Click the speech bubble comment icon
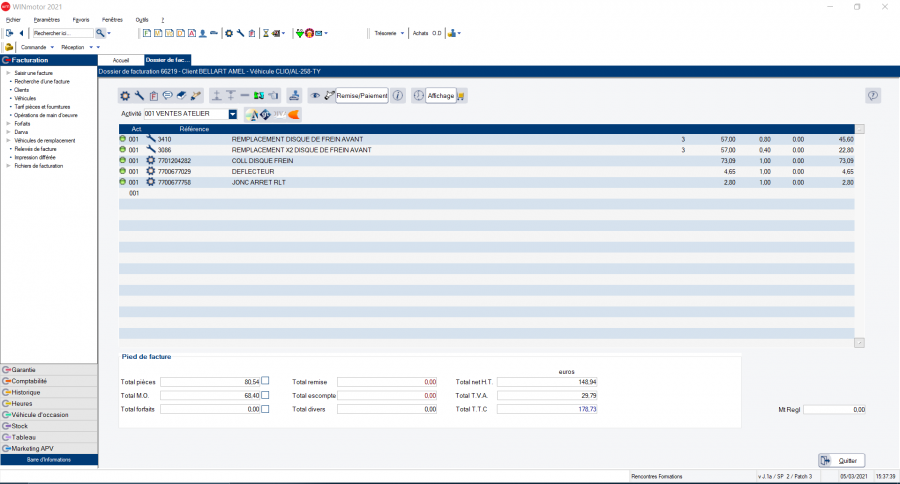Image resolution: width=900 pixels, height=484 pixels. pyautogui.click(x=168, y=96)
